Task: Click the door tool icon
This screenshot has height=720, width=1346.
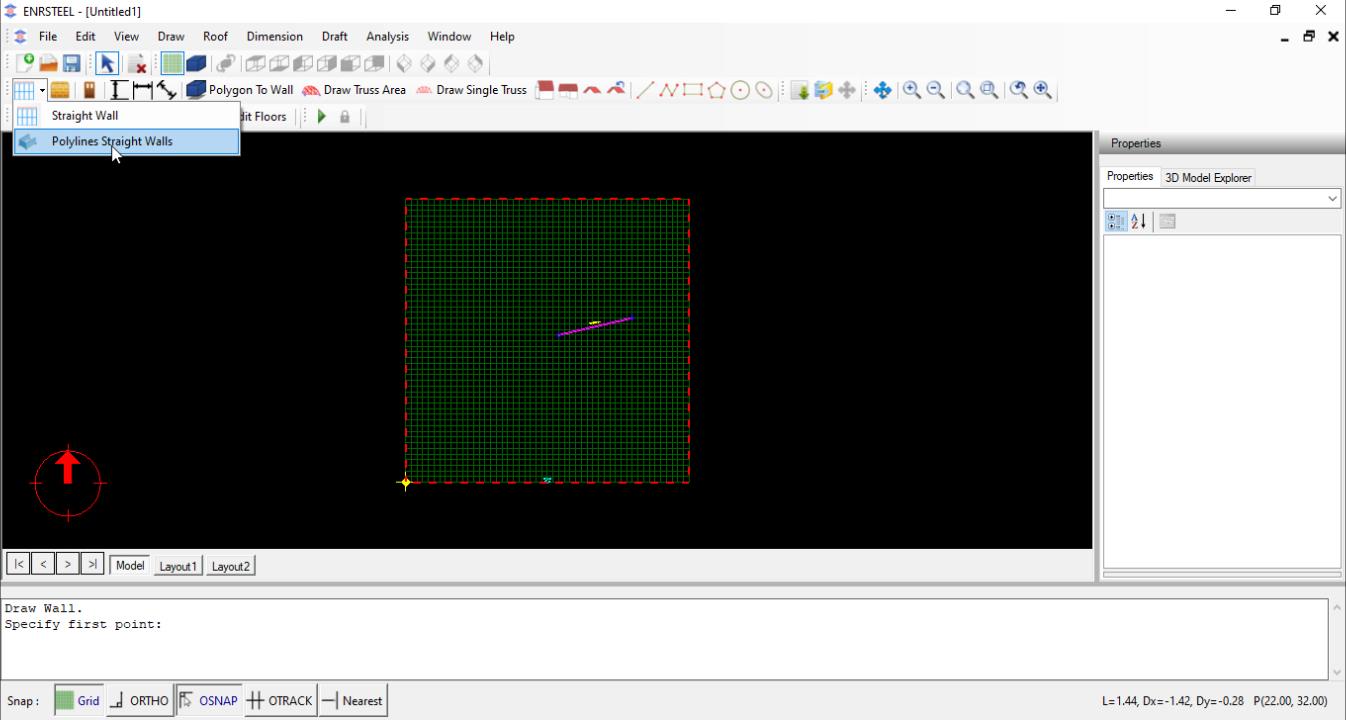Action: pyautogui.click(x=89, y=90)
